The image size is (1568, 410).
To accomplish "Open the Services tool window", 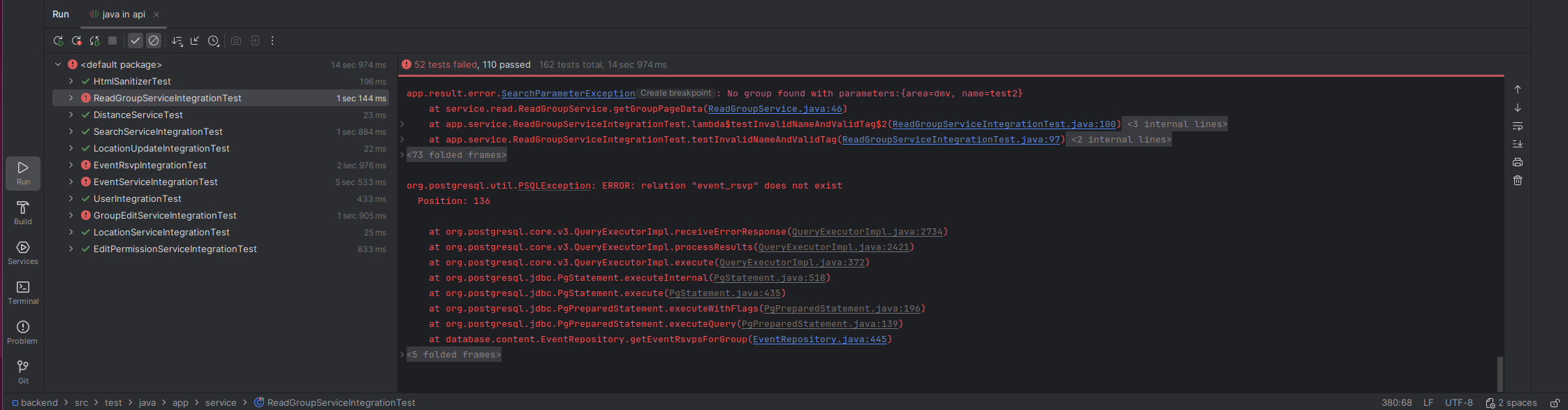I will (23, 252).
